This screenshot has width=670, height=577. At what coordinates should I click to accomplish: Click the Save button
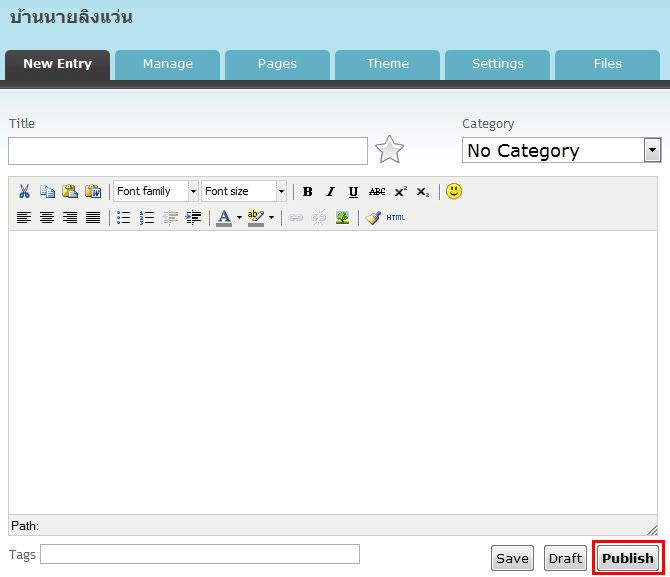pos(512,558)
